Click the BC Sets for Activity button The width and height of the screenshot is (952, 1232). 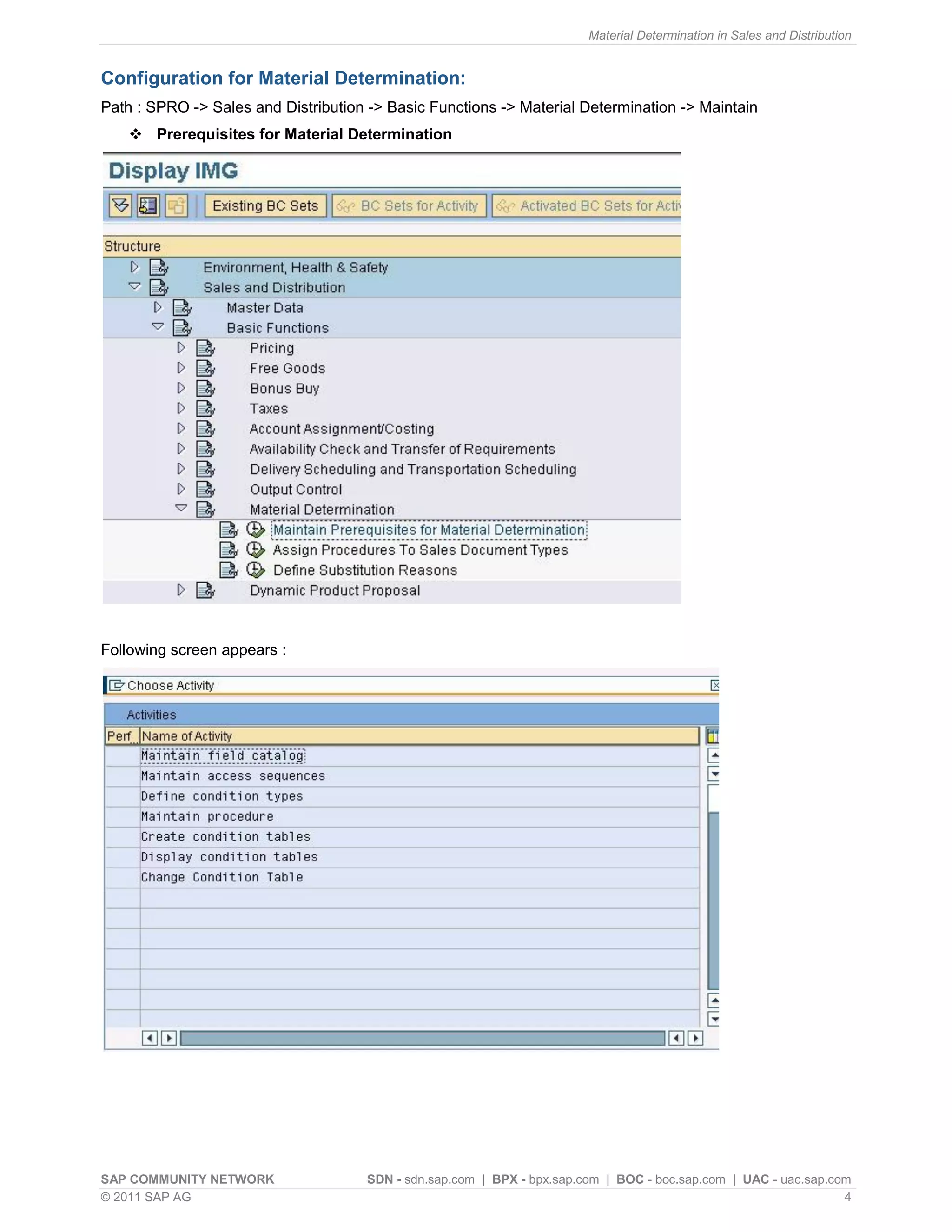[x=409, y=206]
